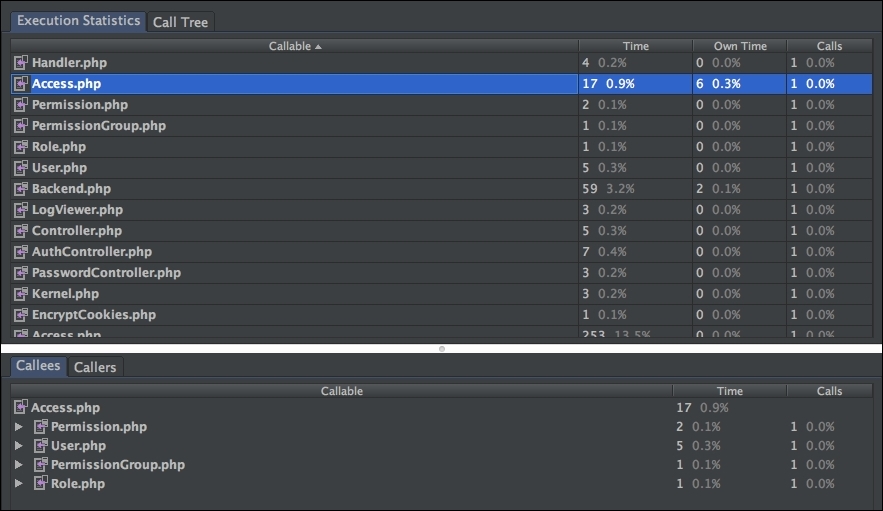Click the file icon next to LogViewer.php
883x511 pixels.
click(x=21, y=210)
